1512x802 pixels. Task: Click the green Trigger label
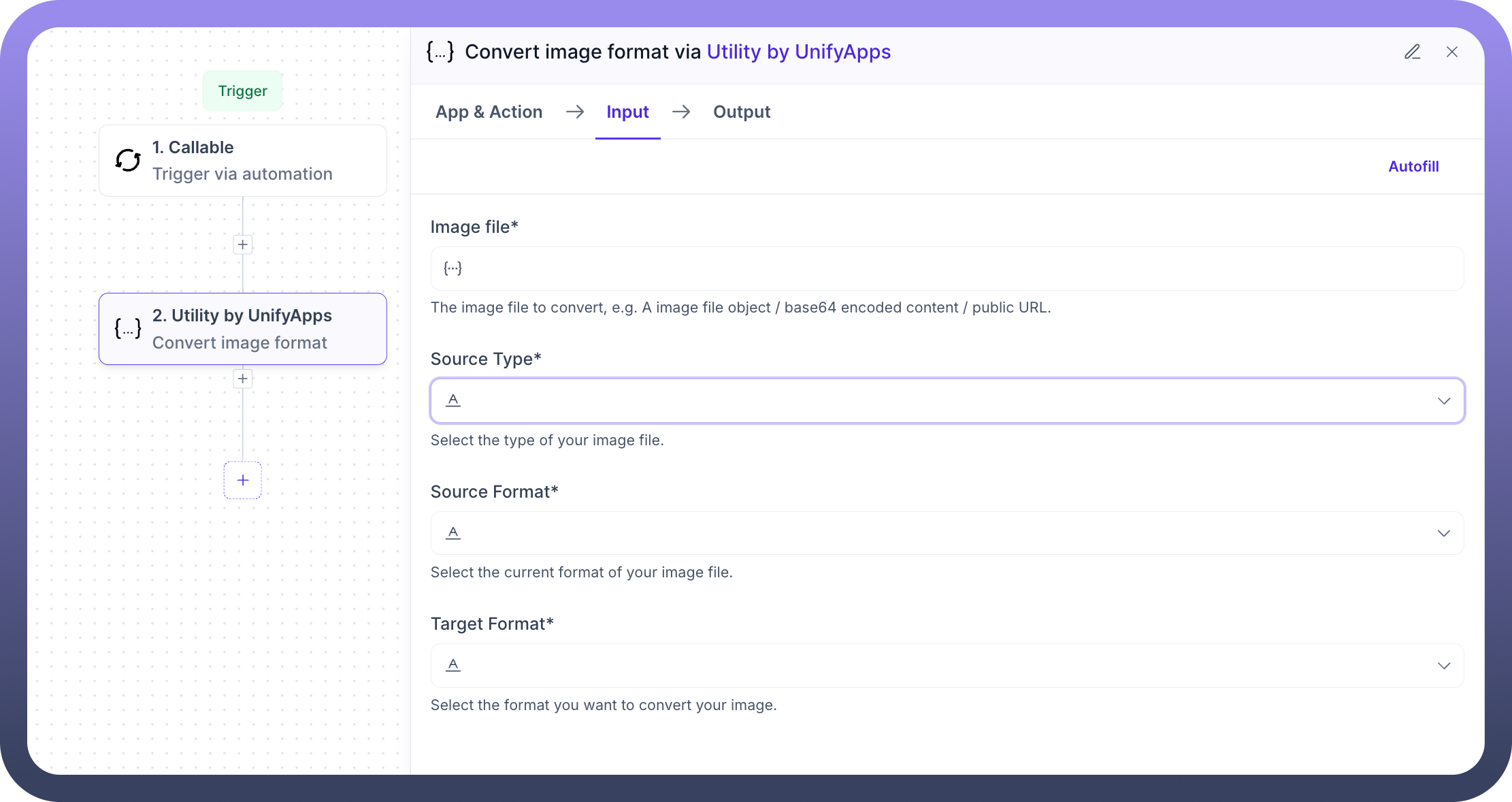pos(242,91)
